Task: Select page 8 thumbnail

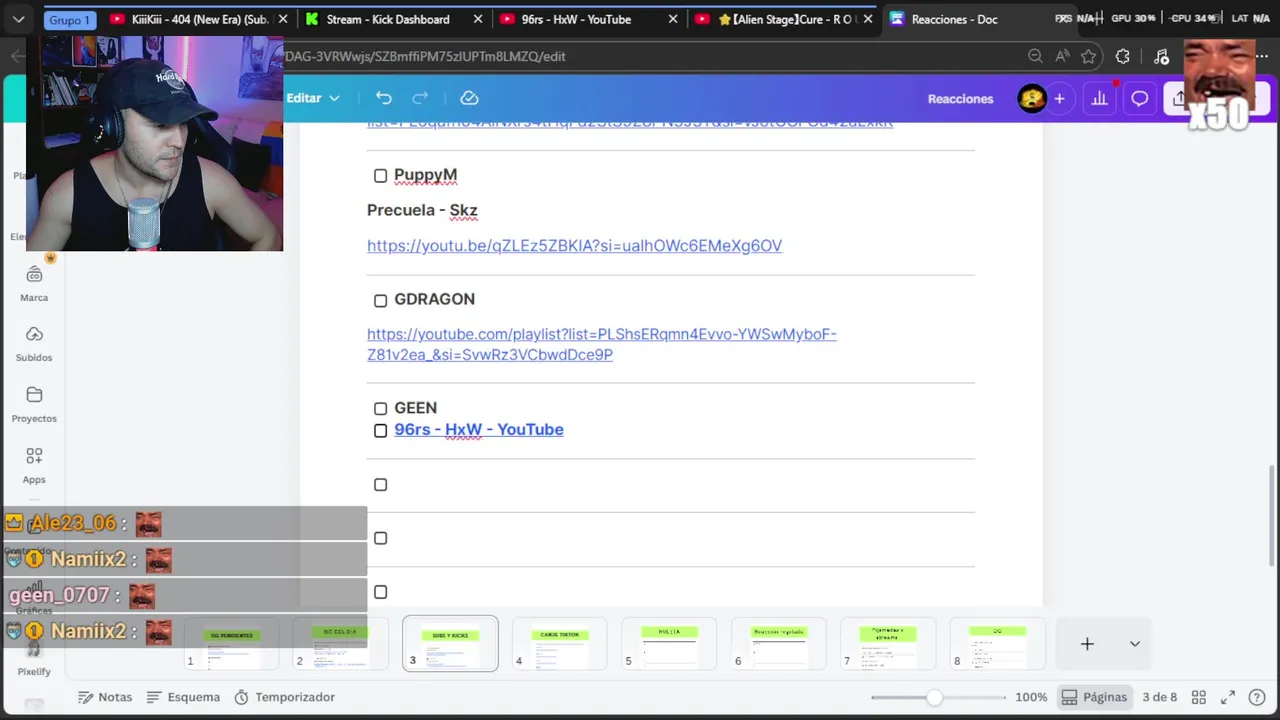Action: 998,644
